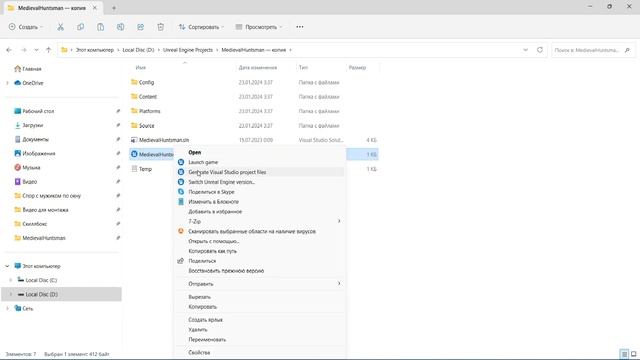
Task: Click the Paste icon in toolbar
Action: tap(100, 27)
